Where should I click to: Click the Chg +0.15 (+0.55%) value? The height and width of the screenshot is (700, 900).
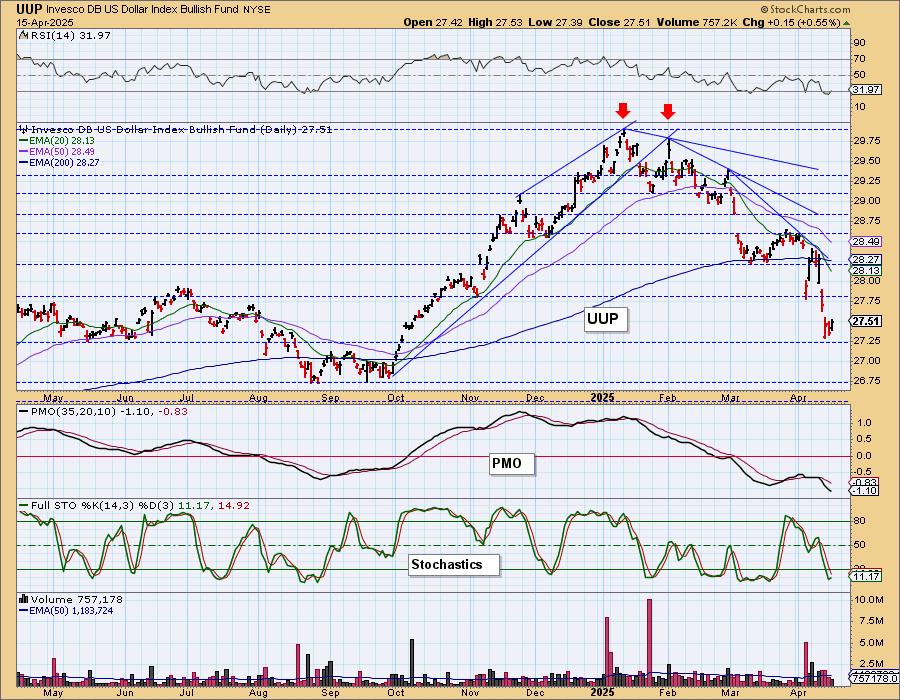tap(792, 22)
